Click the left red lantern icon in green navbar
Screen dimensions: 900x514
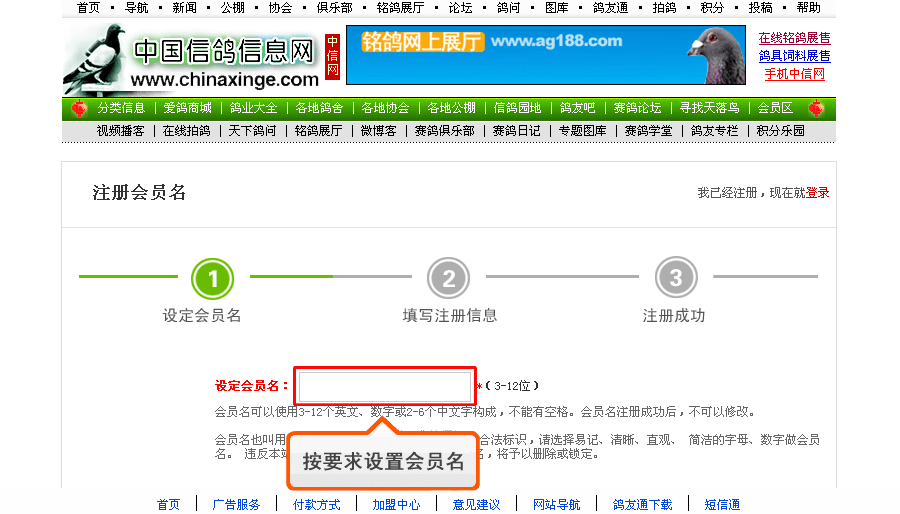tap(79, 108)
